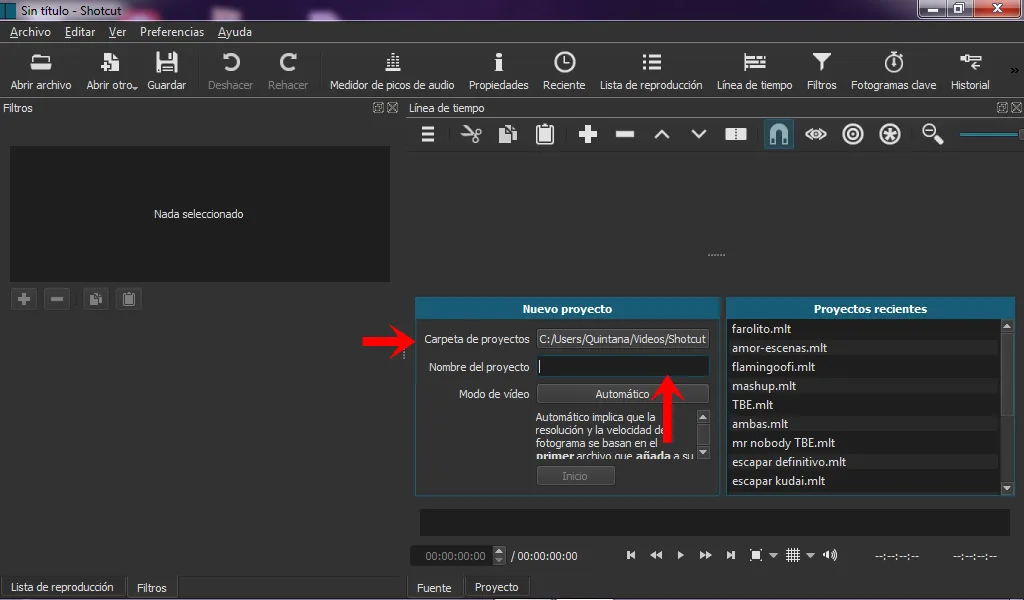Copy filters in Filtros panel
Viewport: 1024px width, 600px height.
(95, 299)
